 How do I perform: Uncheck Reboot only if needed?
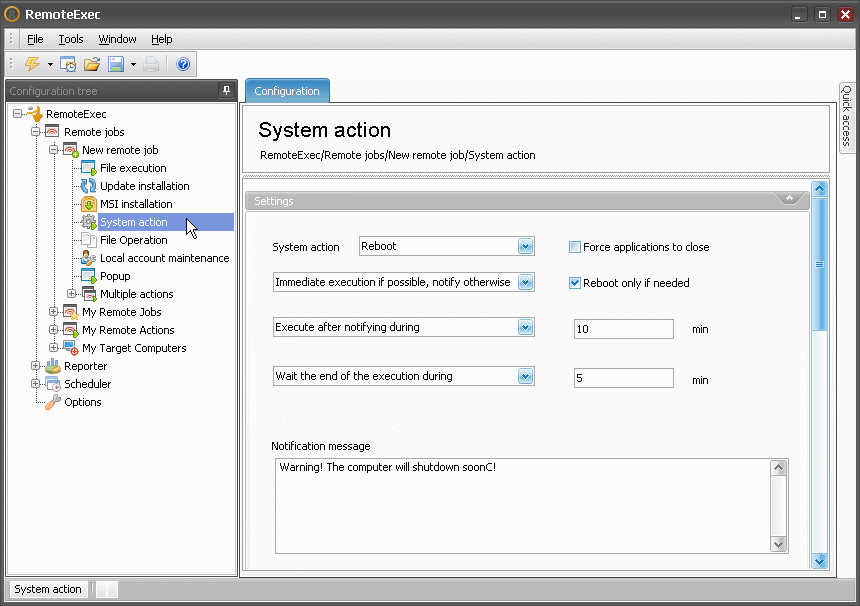[574, 283]
